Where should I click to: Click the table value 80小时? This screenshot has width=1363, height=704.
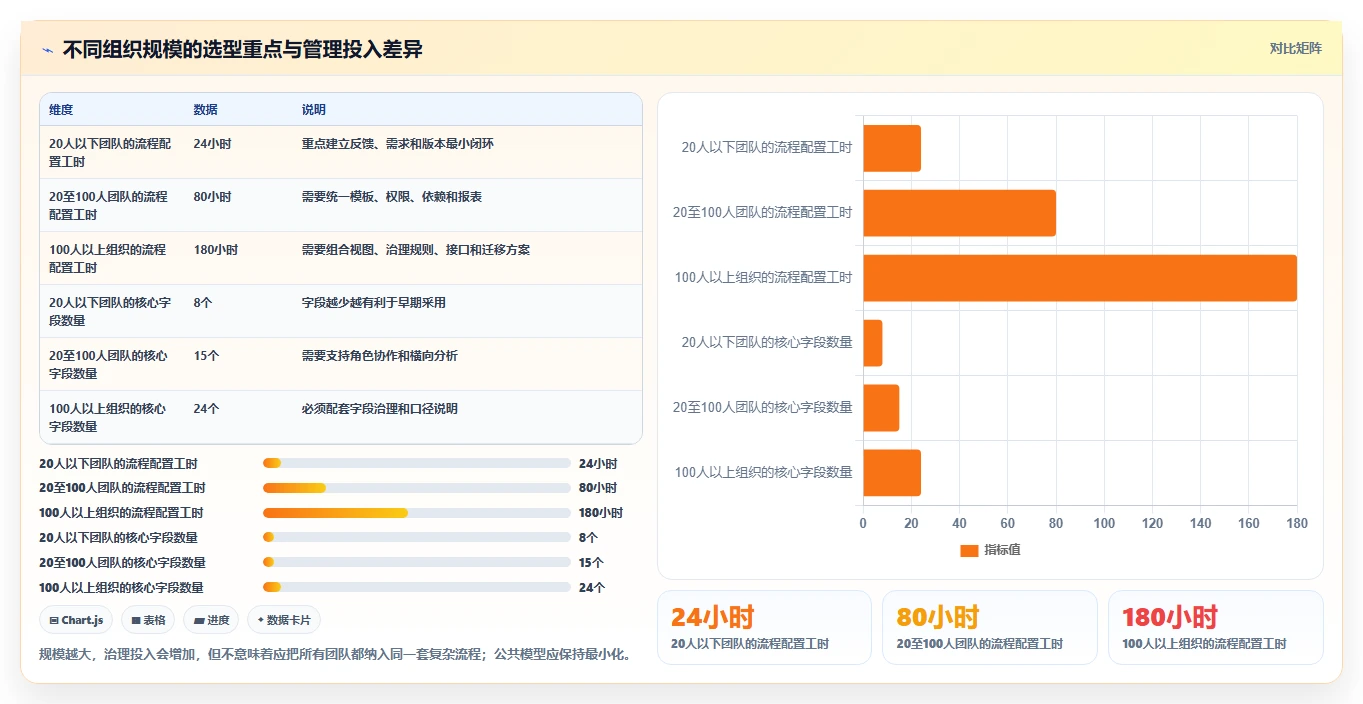[212, 197]
